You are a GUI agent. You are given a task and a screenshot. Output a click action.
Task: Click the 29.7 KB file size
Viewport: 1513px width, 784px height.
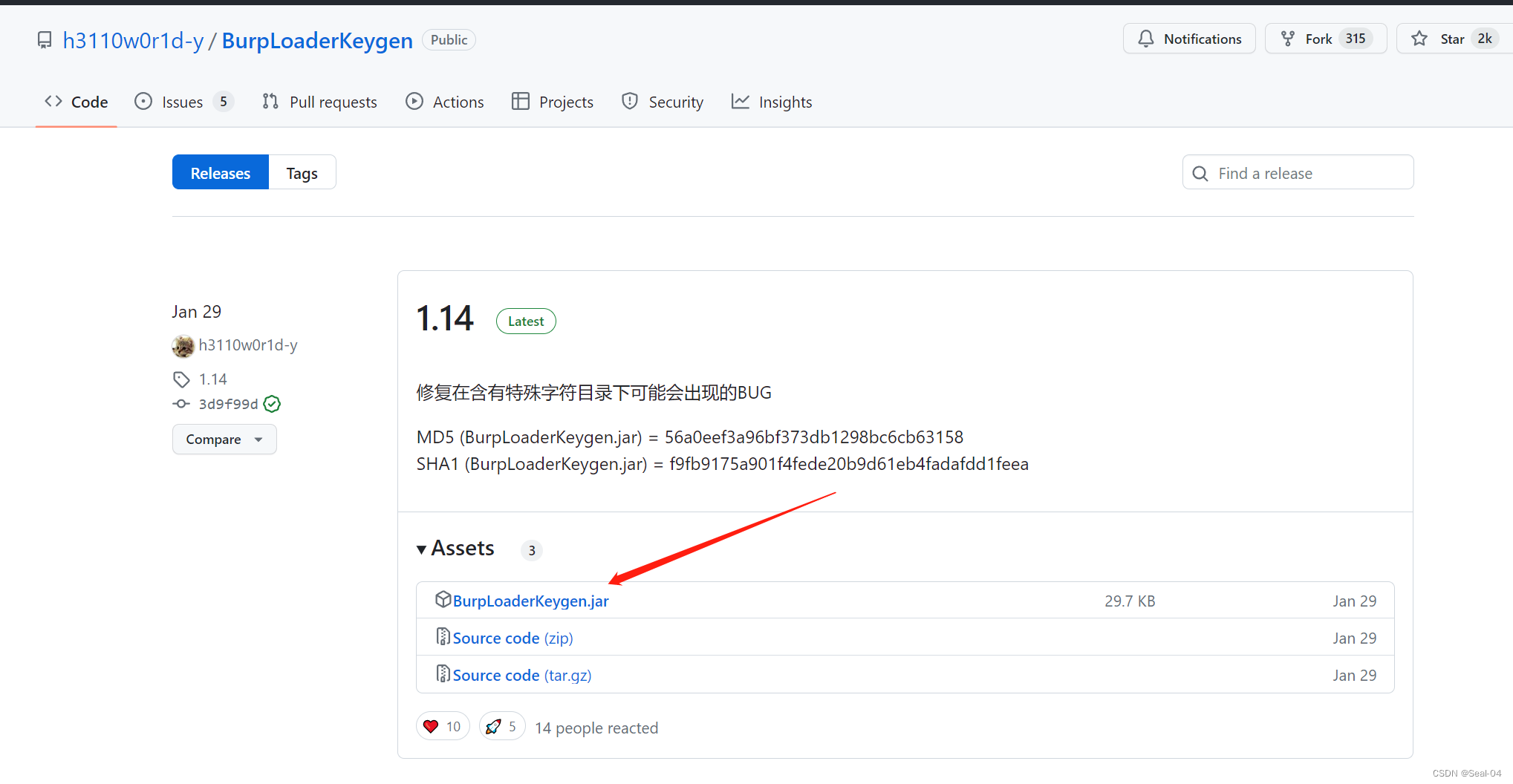coord(1130,601)
